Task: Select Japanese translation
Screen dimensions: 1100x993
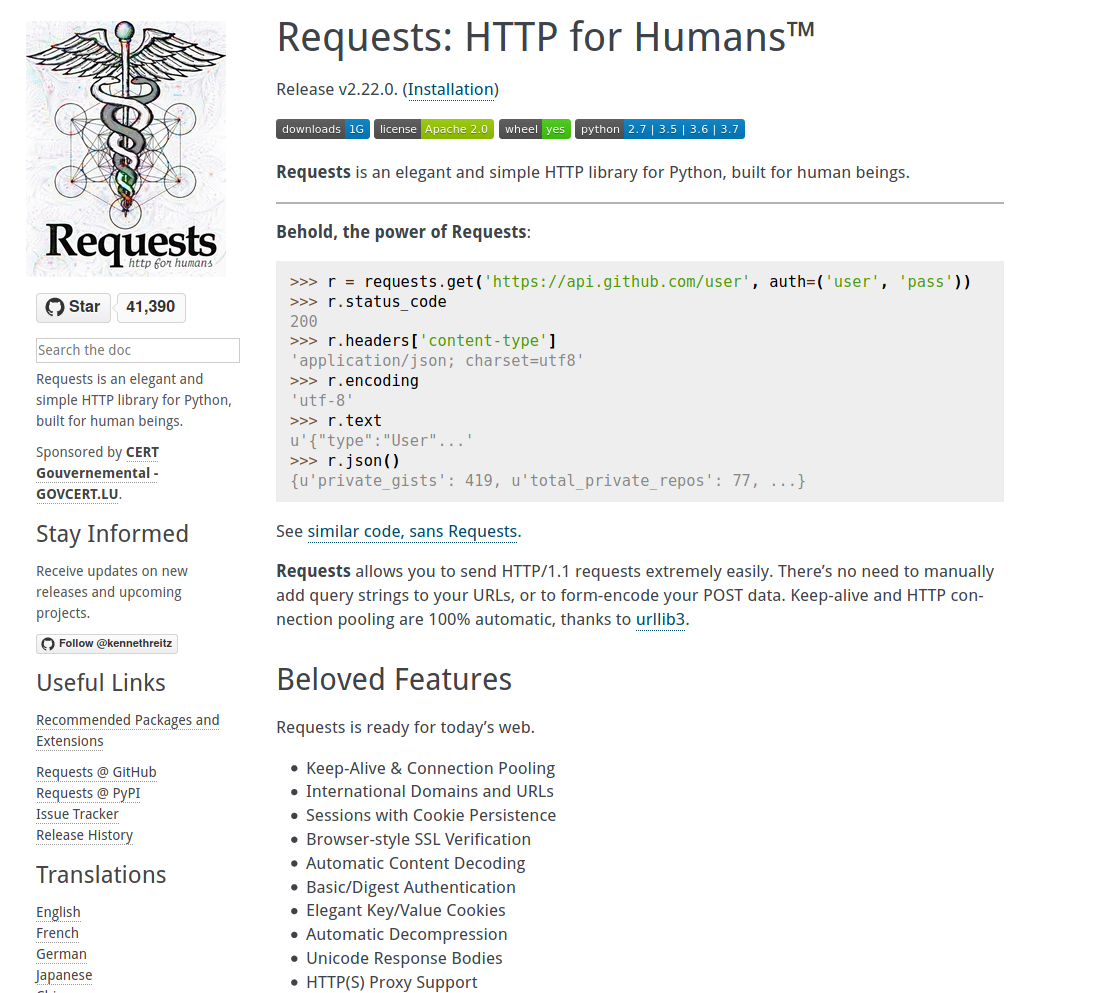Action: [64, 975]
